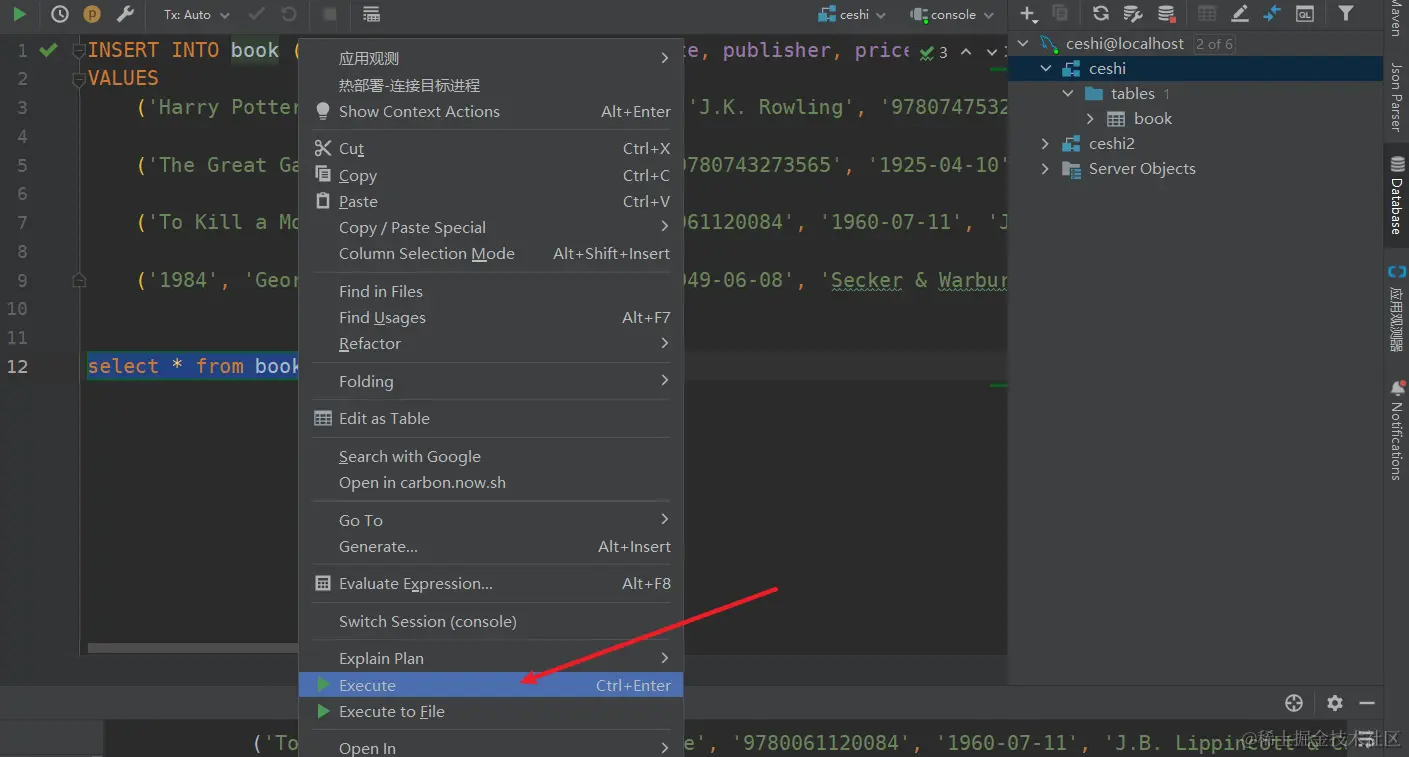The width and height of the screenshot is (1409, 757).
Task: Expand the book table node
Action: [x=1091, y=119]
